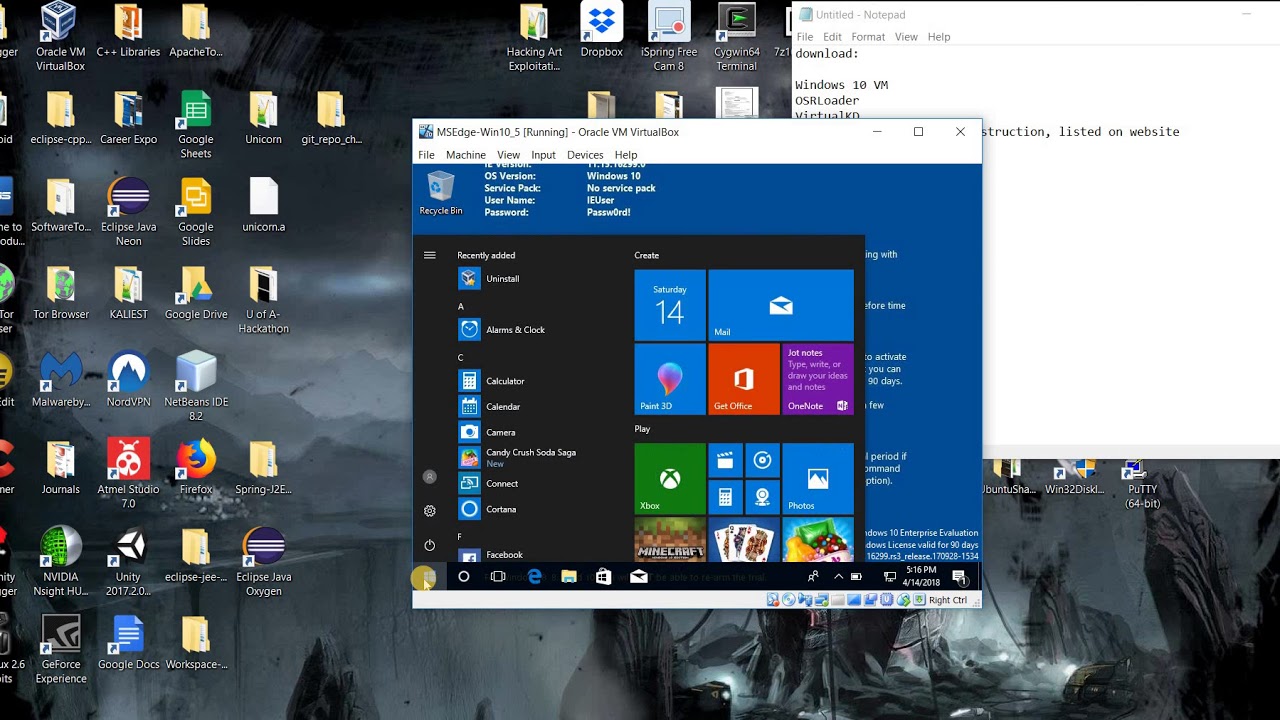1280x720 pixels.
Task: Select the "A" letter header in app list
Action: point(461,307)
